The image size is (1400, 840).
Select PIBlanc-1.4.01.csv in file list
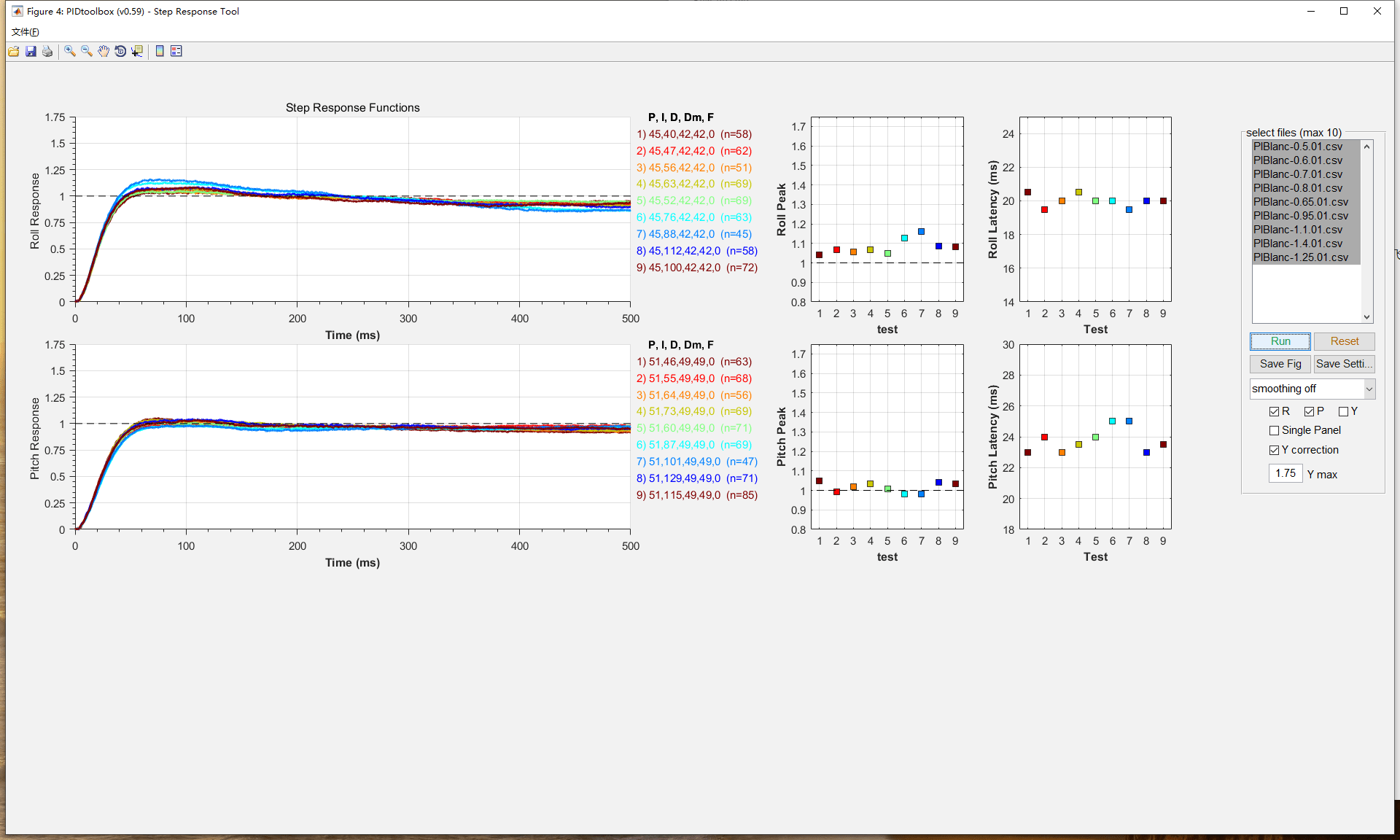click(1306, 244)
